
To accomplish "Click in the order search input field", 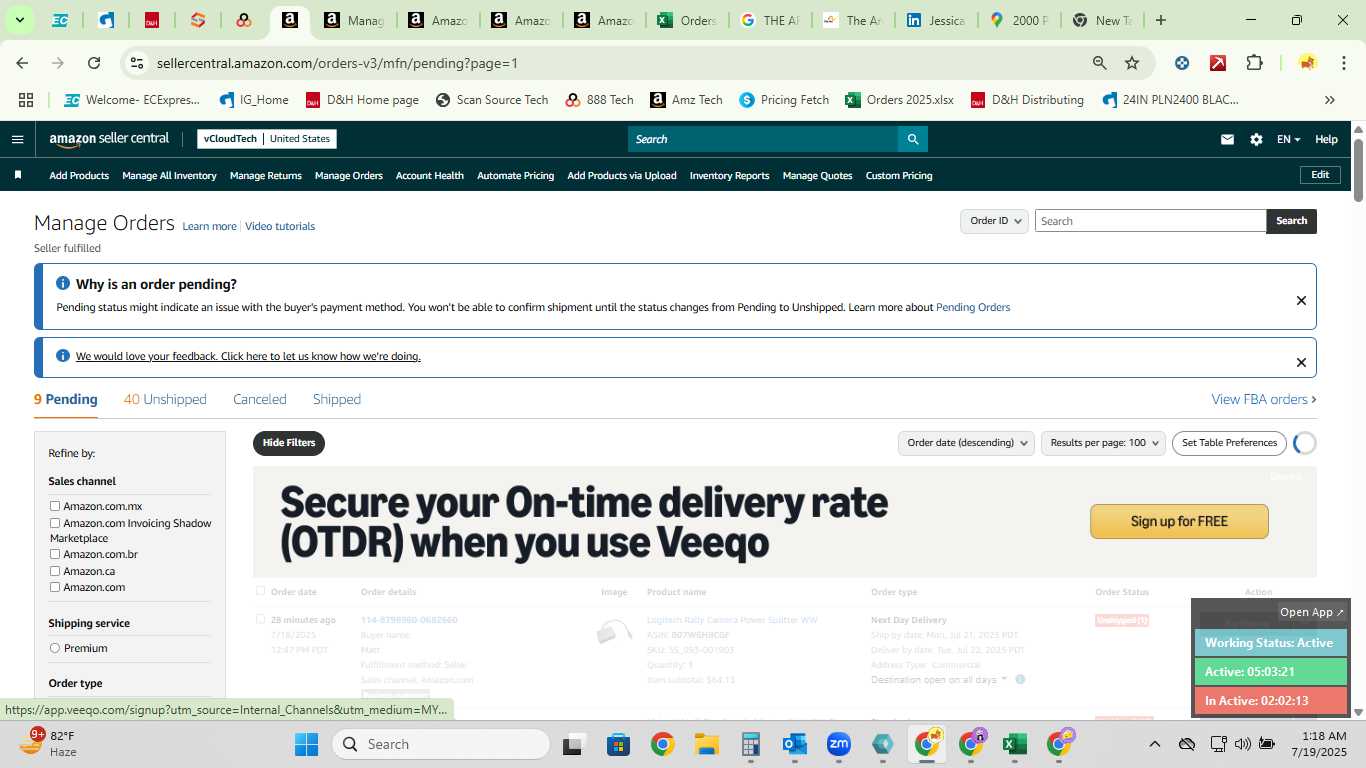I will point(1150,221).
